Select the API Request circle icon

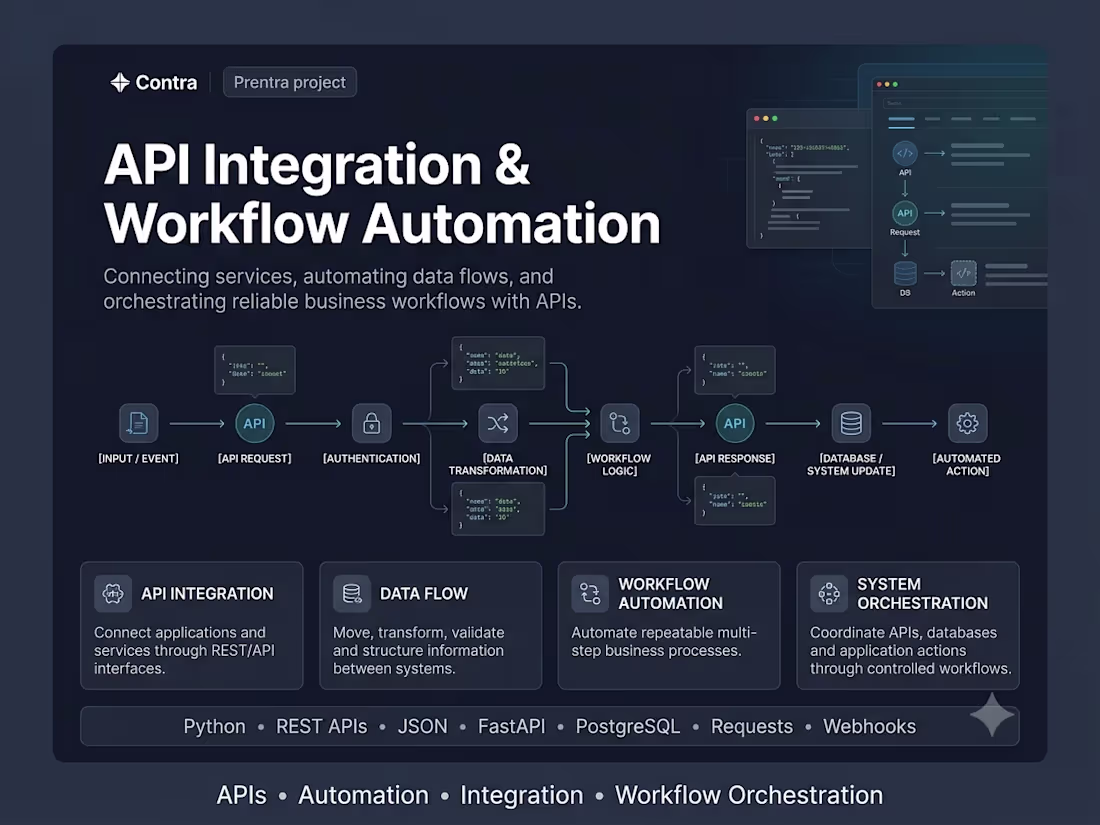pos(255,423)
